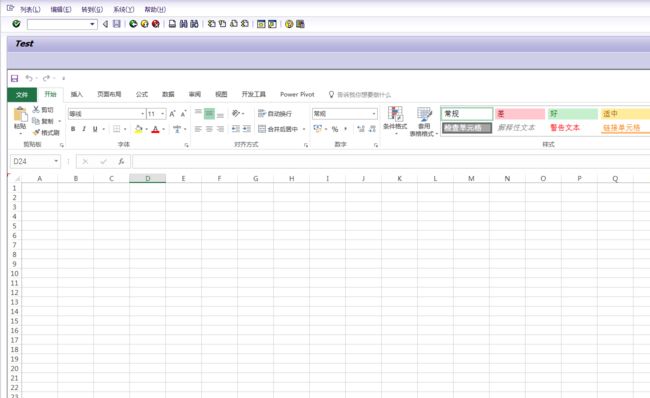Toggle Align Left in alignment group
Image resolution: width=650 pixels, height=398 pixels.
click(198, 129)
